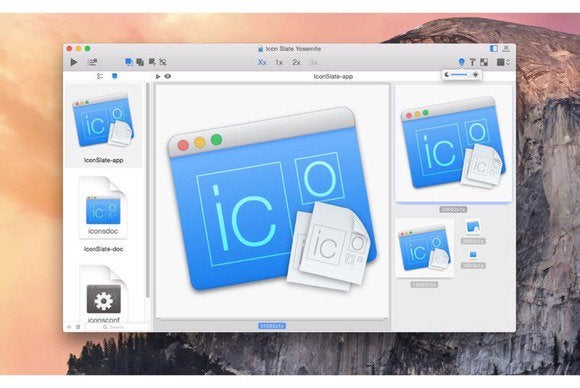The image size is (580, 388).
Task: Click the Icon Slate Yosemite window title
Action: click(x=293, y=48)
